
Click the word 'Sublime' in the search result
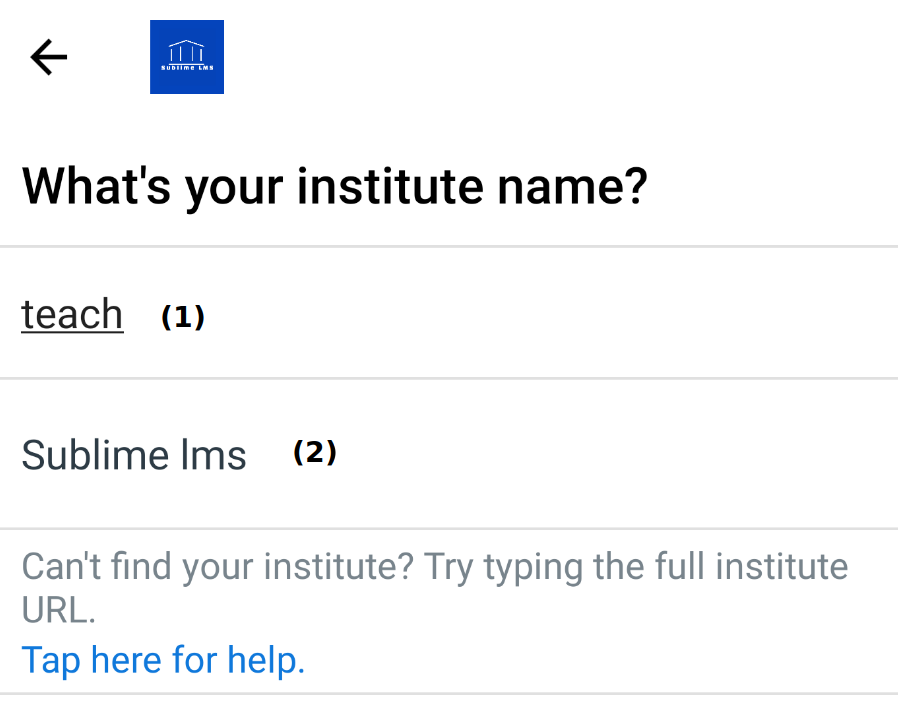[x=96, y=455]
